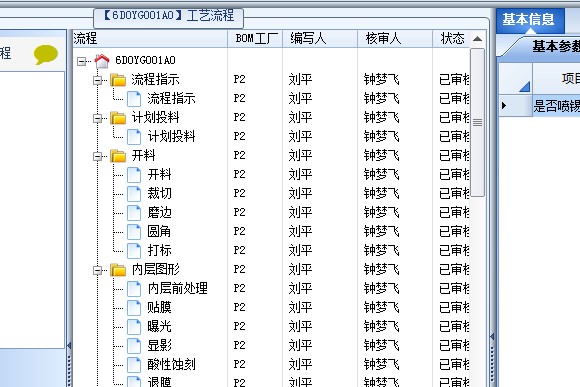Select the 内层前处理 process step
Image resolution: width=580 pixels, height=387 pixels.
click(x=178, y=289)
